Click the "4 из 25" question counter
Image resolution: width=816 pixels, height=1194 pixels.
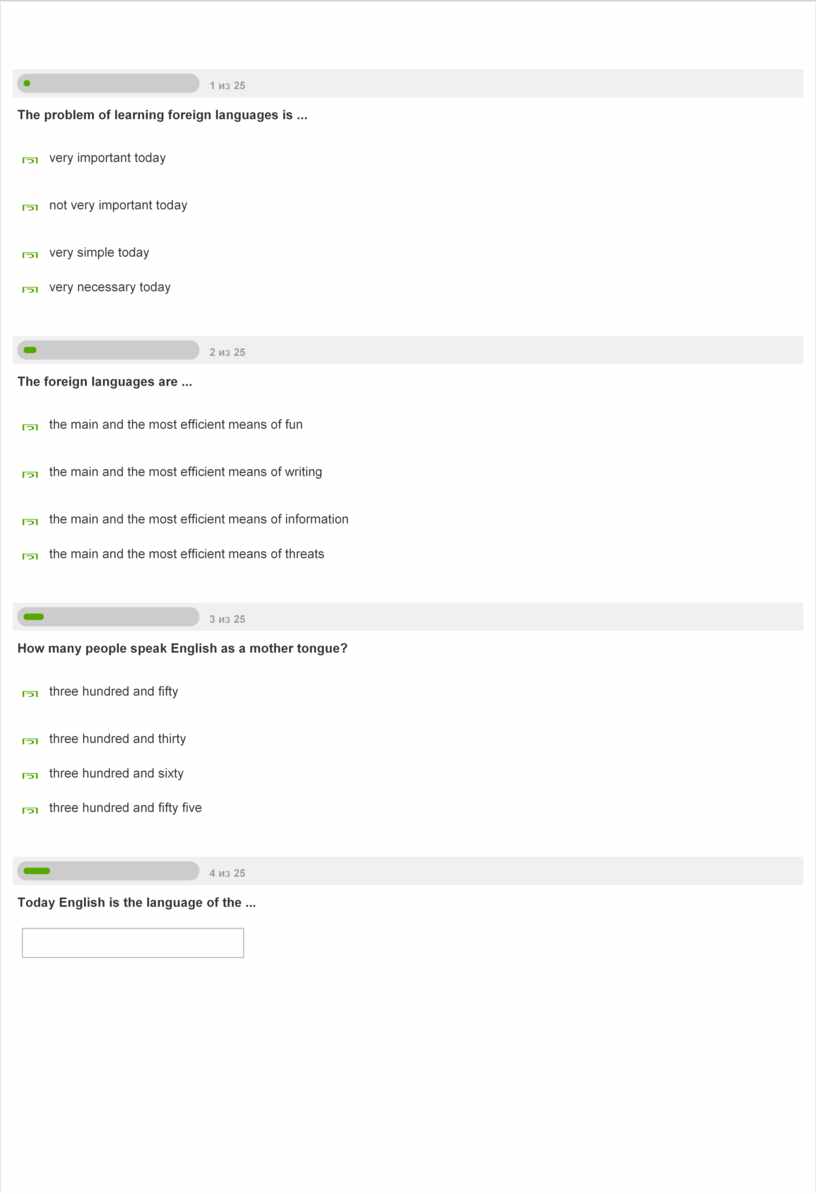(227, 873)
